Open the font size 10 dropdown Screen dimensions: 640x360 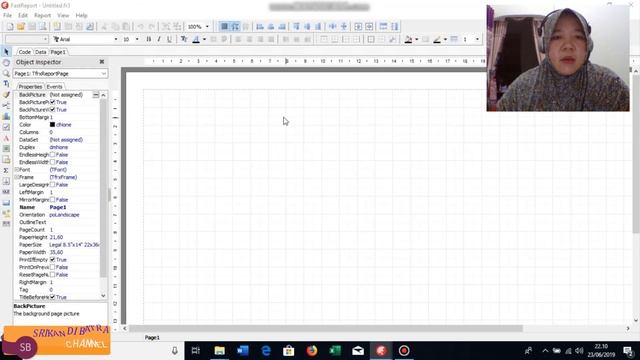pyautogui.click(x=137, y=39)
